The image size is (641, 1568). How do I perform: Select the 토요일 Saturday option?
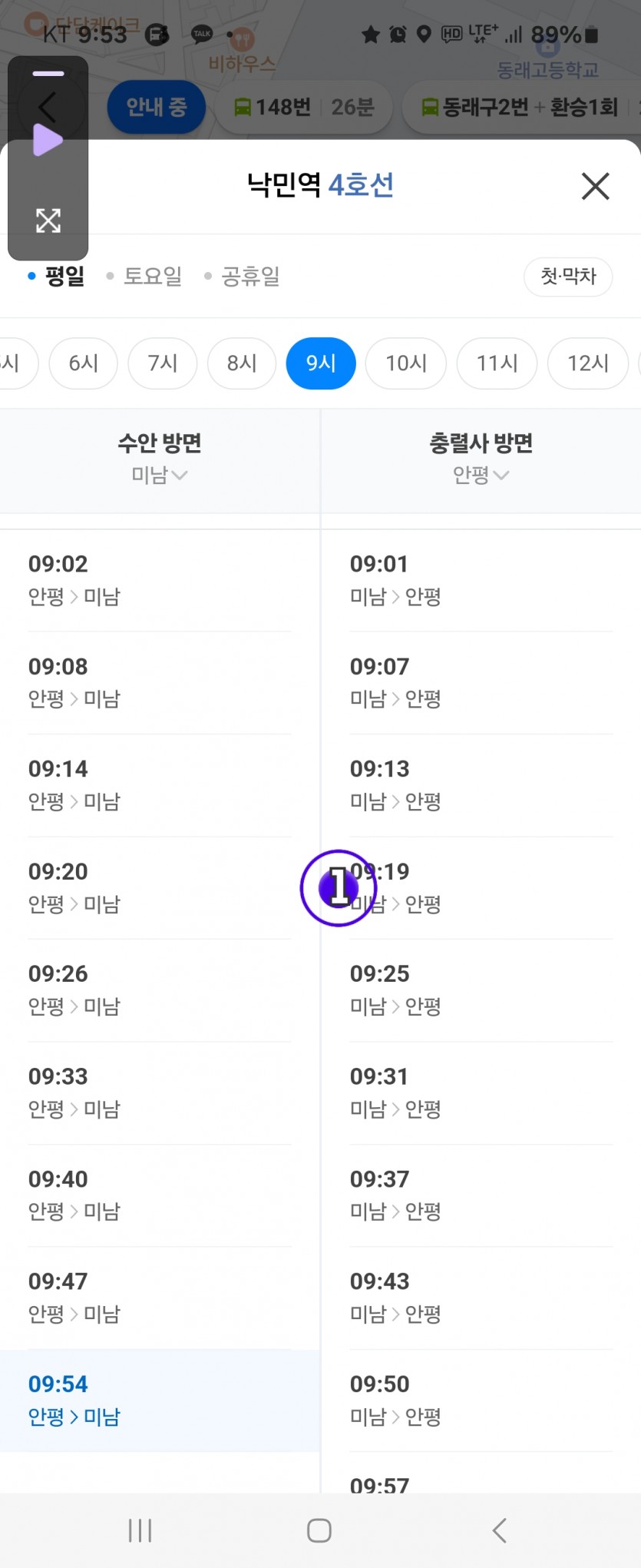(x=144, y=276)
